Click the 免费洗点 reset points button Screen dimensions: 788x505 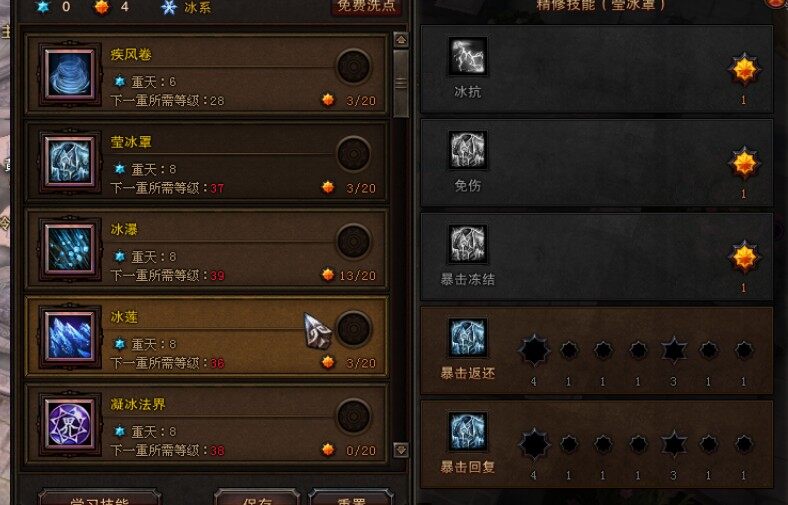[367, 6]
